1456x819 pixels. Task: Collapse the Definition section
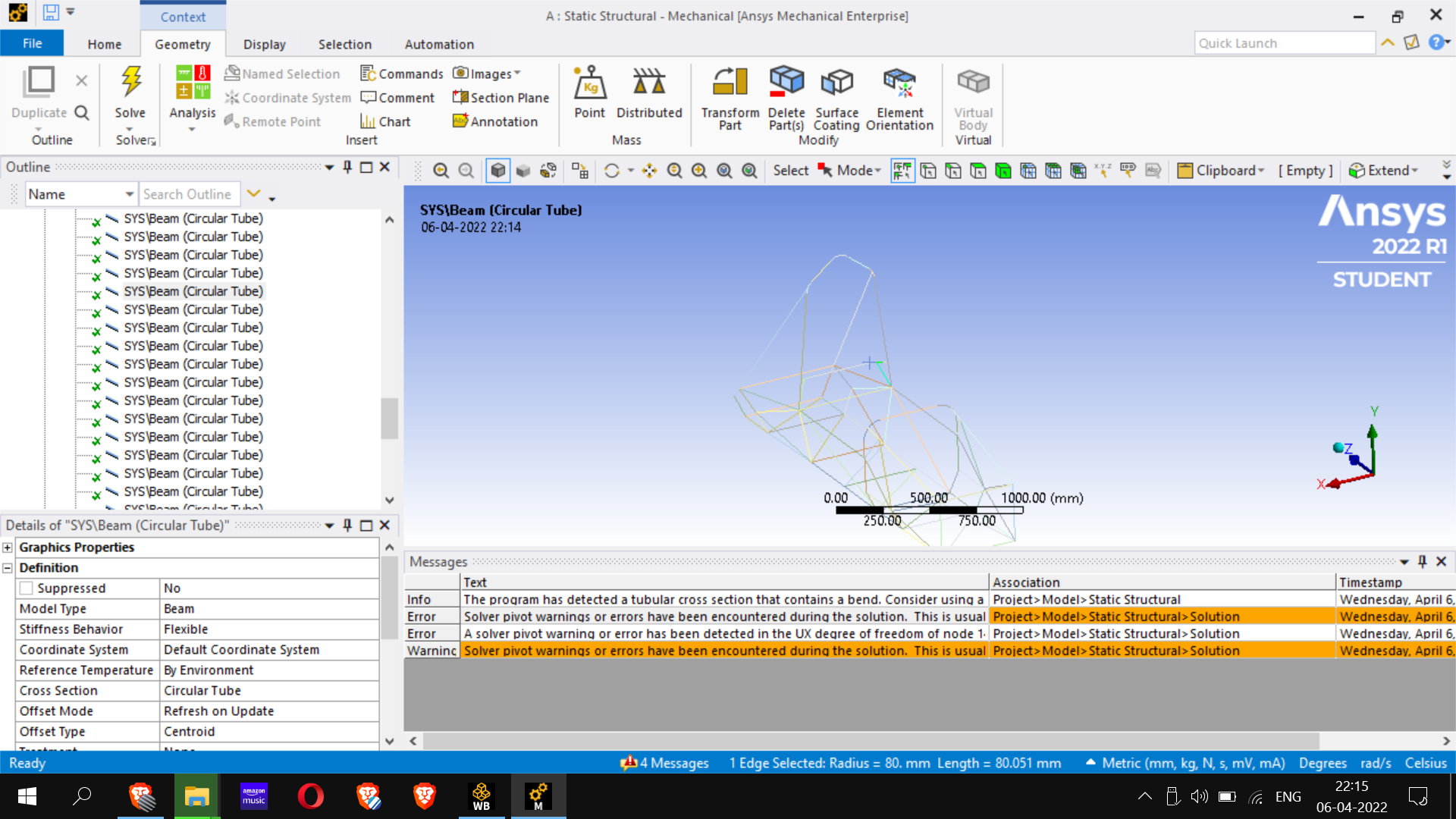pos(8,568)
